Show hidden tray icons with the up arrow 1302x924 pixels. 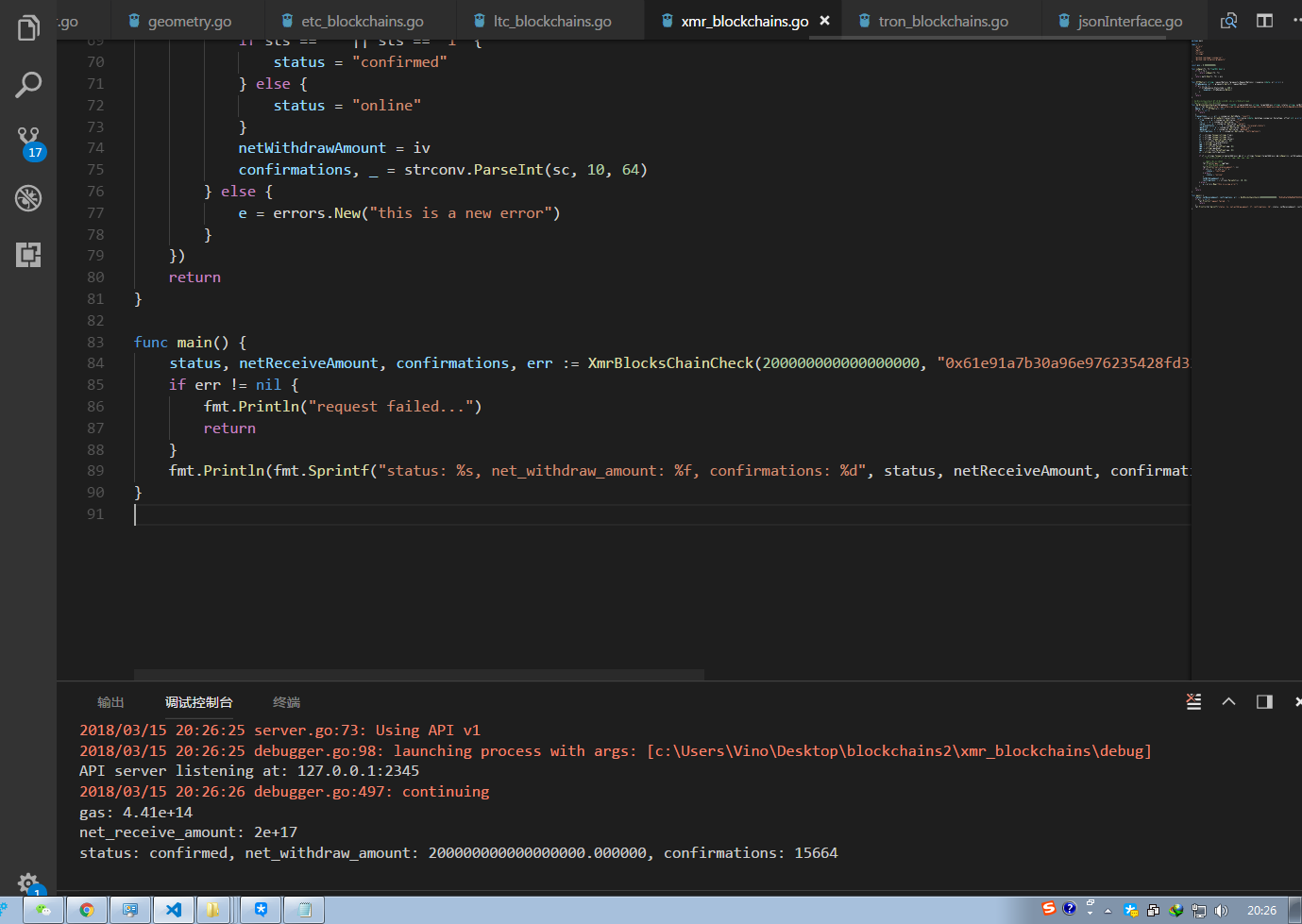(x=1108, y=911)
